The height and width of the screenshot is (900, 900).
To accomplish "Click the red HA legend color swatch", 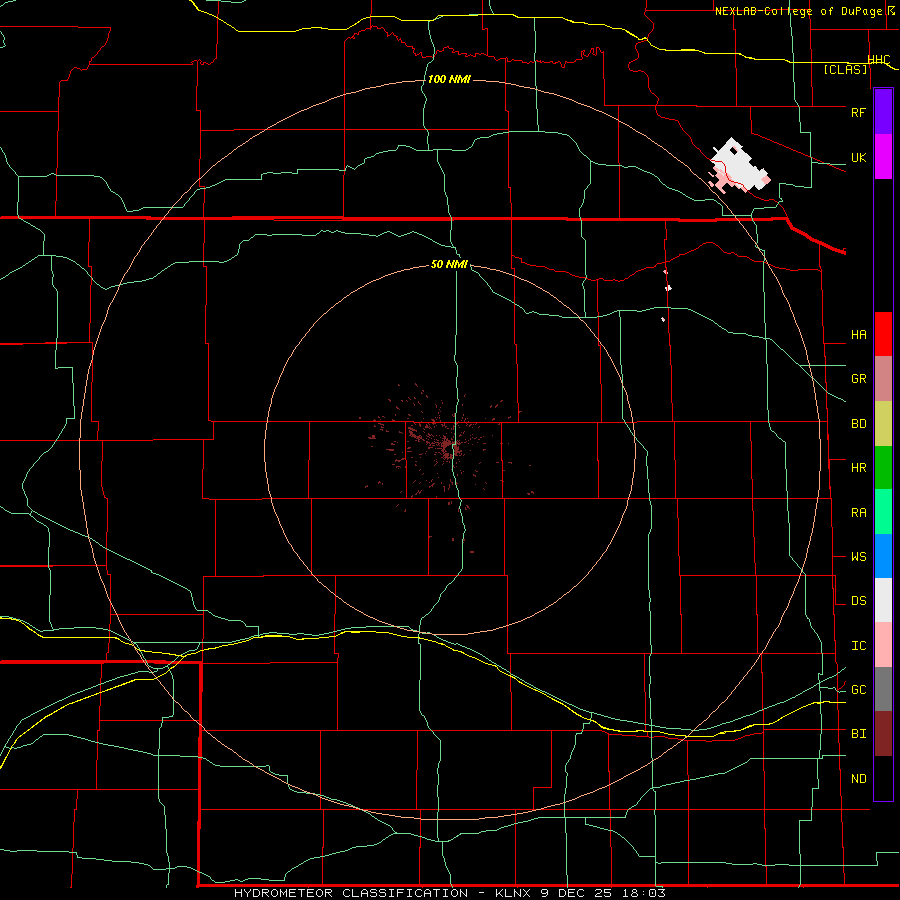I will tap(883, 334).
